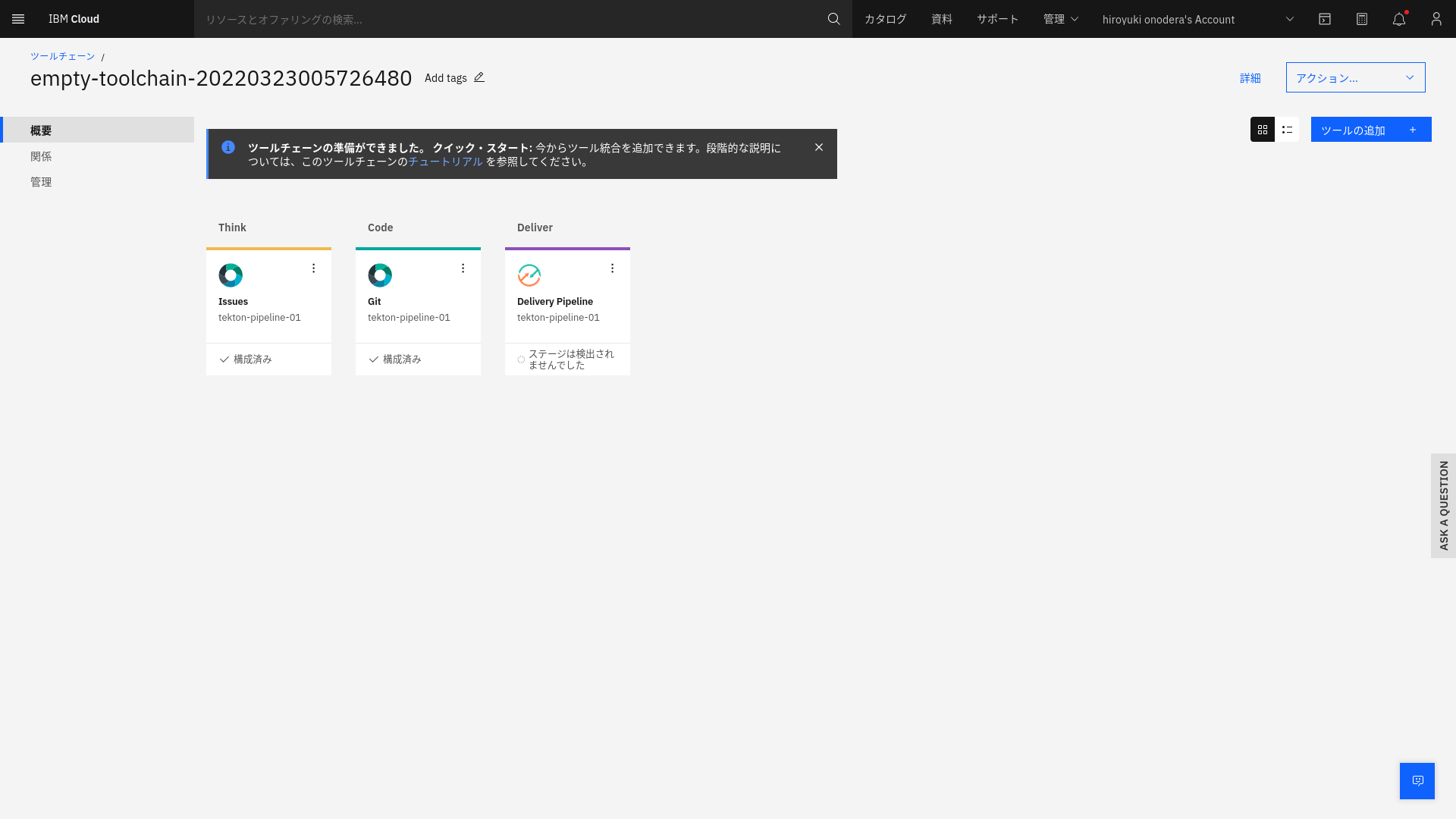Open the チュートリアル link
1456x819 pixels.
(444, 161)
